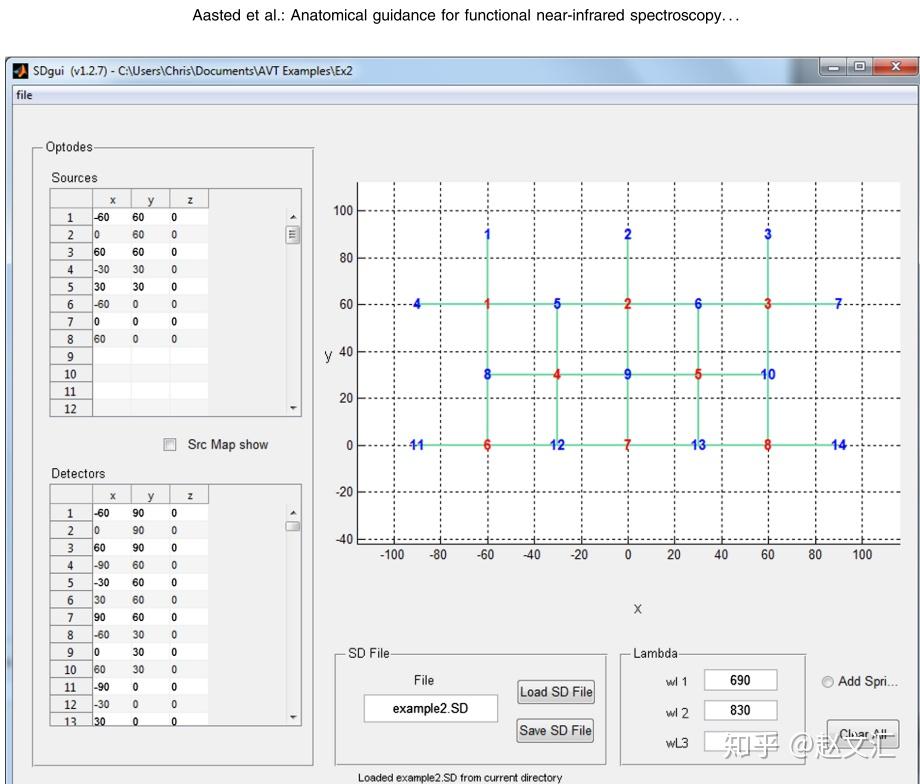Click the MATLAB icon in the title bar
920x784 pixels.
point(21,71)
